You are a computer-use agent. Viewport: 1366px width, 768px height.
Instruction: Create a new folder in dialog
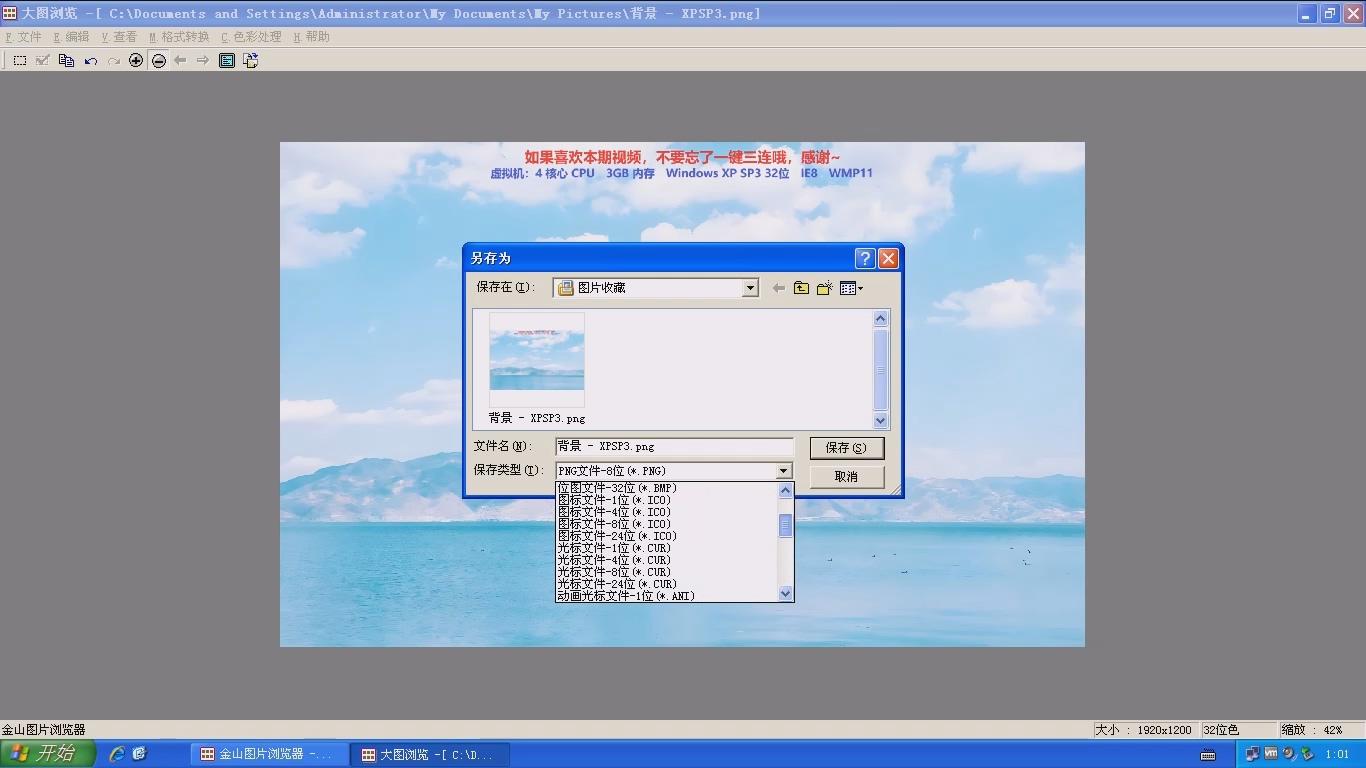coord(825,288)
